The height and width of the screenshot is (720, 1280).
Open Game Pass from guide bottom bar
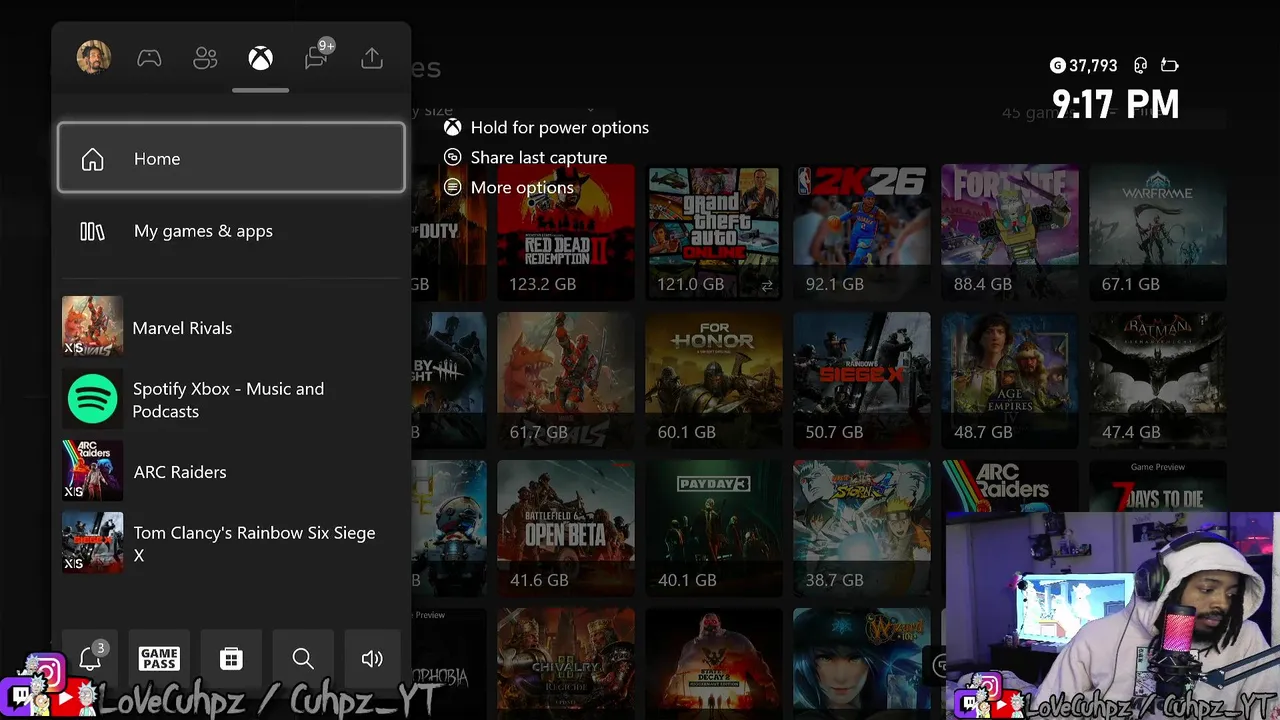pyautogui.click(x=159, y=658)
